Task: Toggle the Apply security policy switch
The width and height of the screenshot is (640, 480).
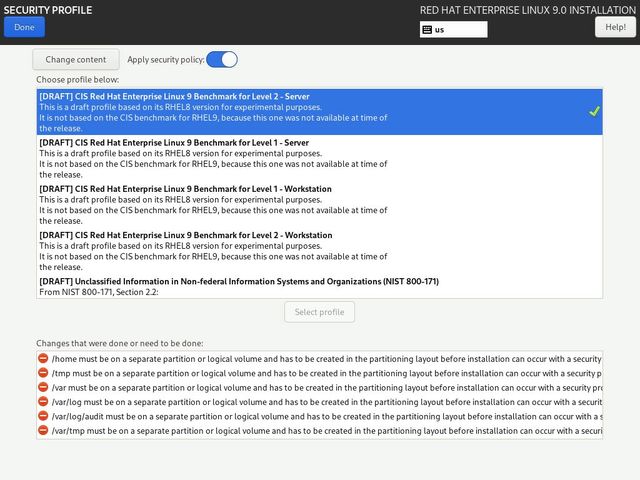Action: pyautogui.click(x=222, y=60)
